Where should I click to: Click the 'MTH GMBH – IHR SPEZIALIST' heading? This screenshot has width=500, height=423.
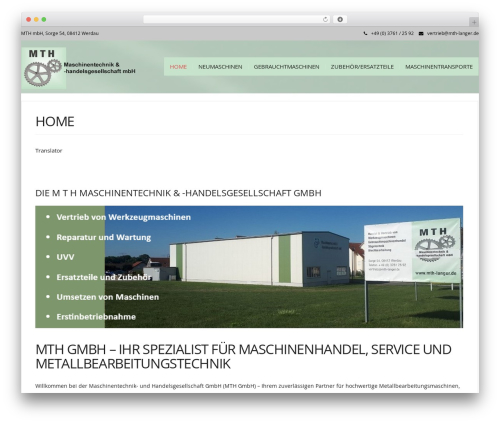click(243, 356)
